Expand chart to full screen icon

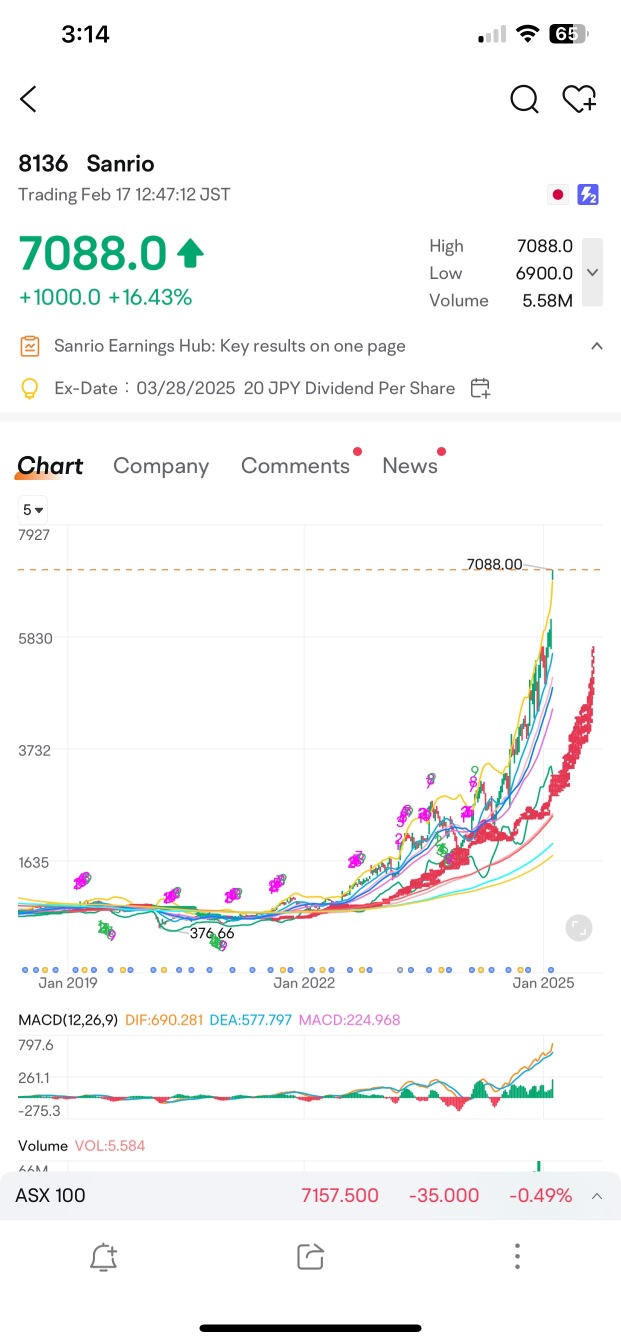coord(578,928)
